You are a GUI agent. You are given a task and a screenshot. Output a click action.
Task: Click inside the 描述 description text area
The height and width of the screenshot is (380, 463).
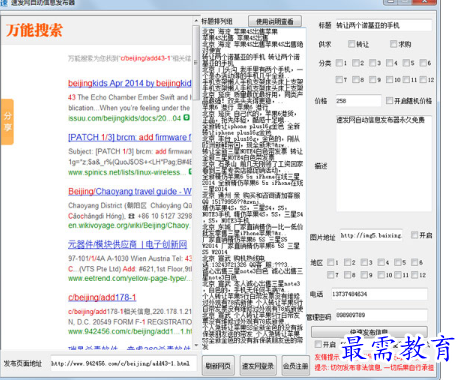pos(384,163)
